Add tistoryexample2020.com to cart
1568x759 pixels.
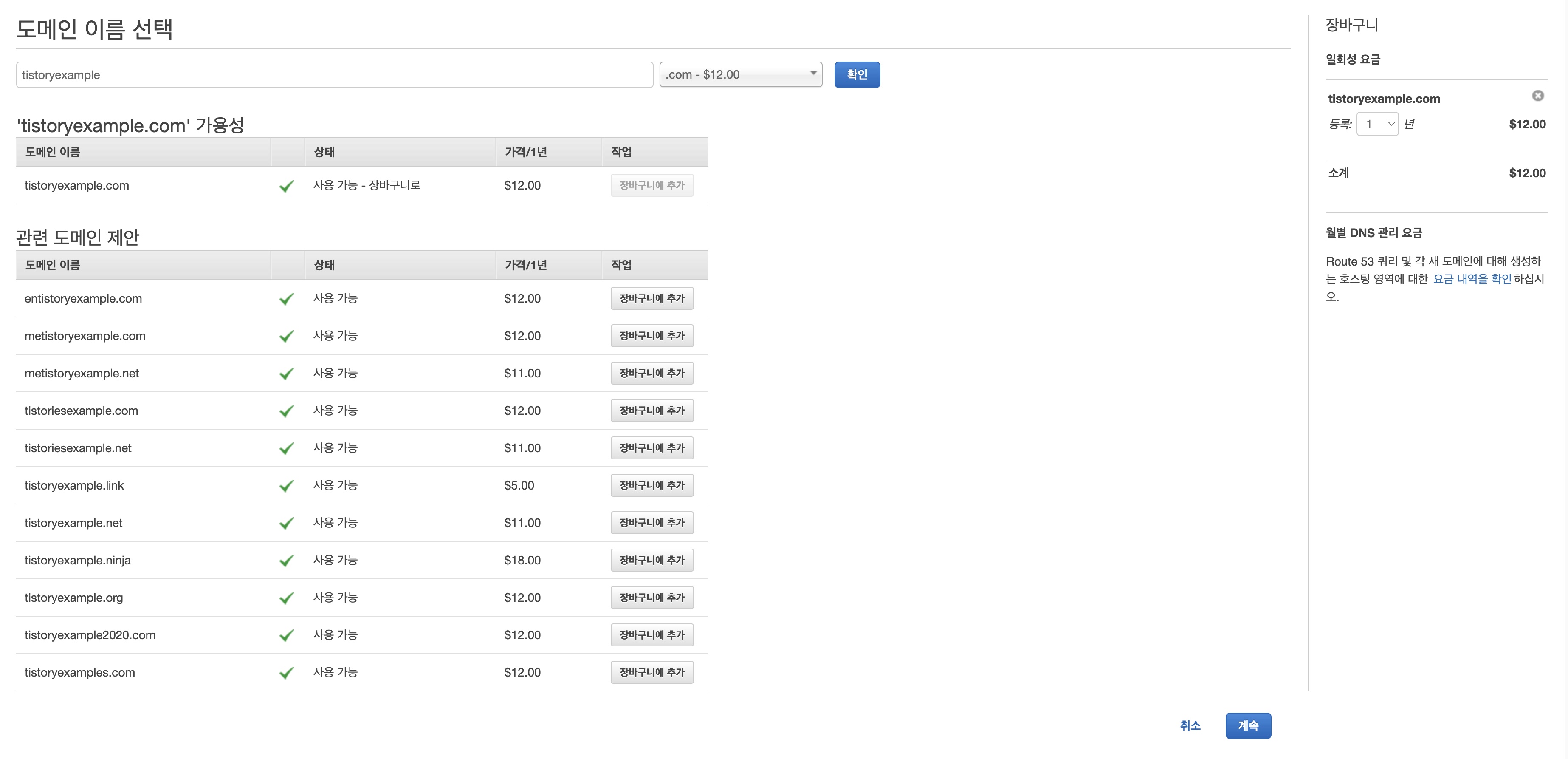point(651,635)
